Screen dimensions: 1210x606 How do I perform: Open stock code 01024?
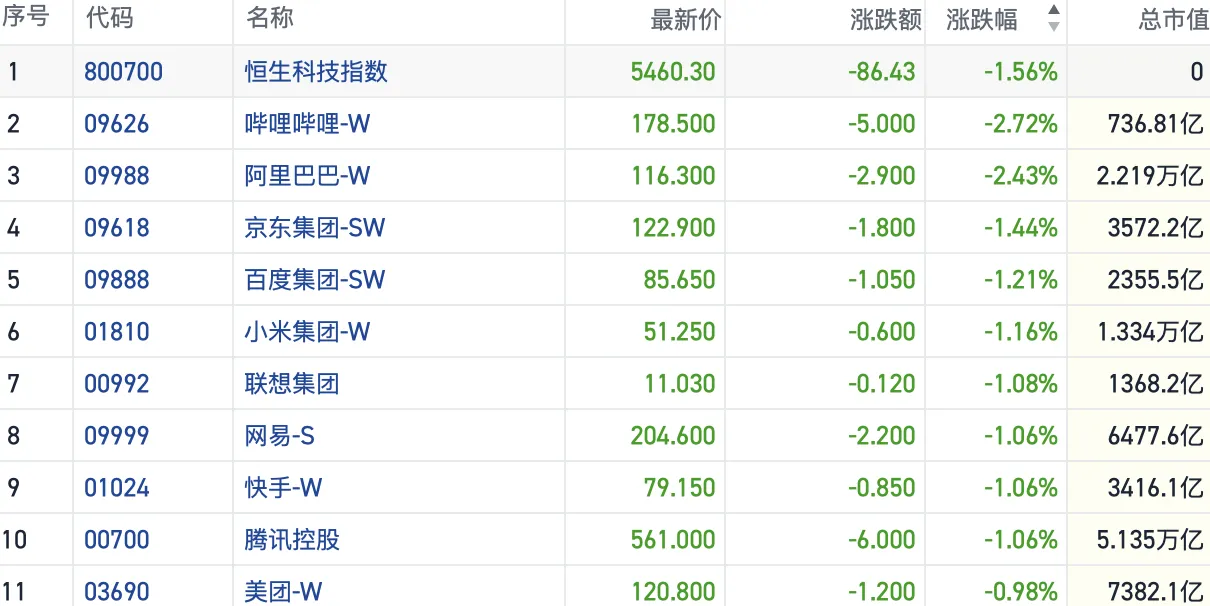116,488
